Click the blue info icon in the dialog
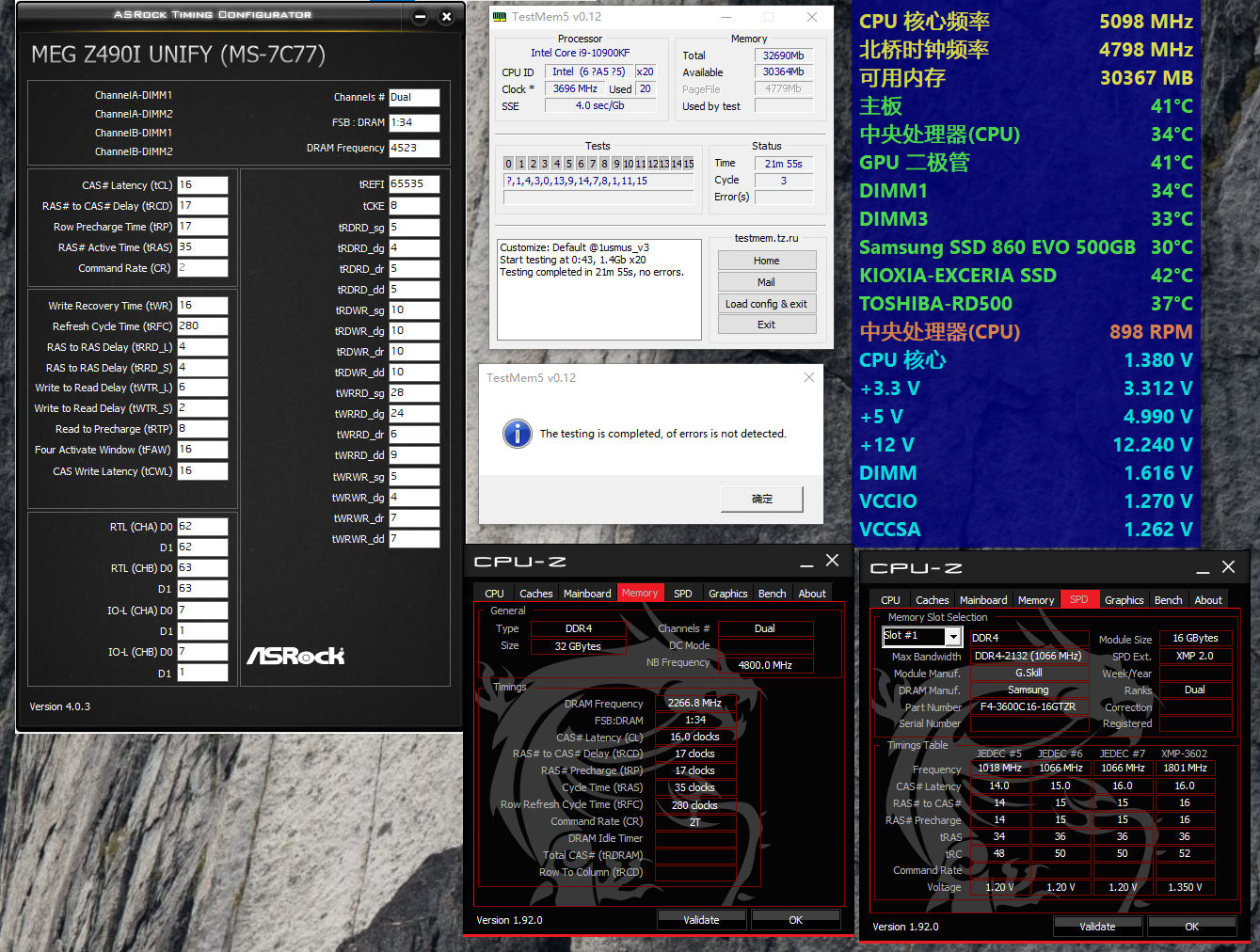The image size is (1260, 952). [517, 434]
